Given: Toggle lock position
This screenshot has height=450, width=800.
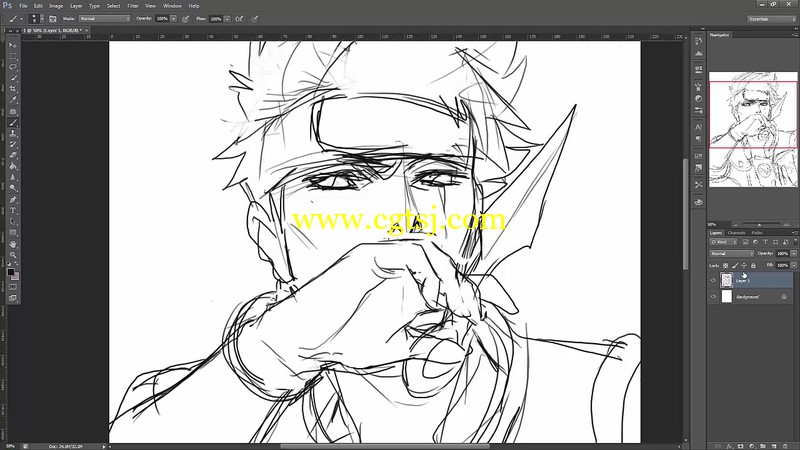Looking at the screenshot, I should [744, 265].
